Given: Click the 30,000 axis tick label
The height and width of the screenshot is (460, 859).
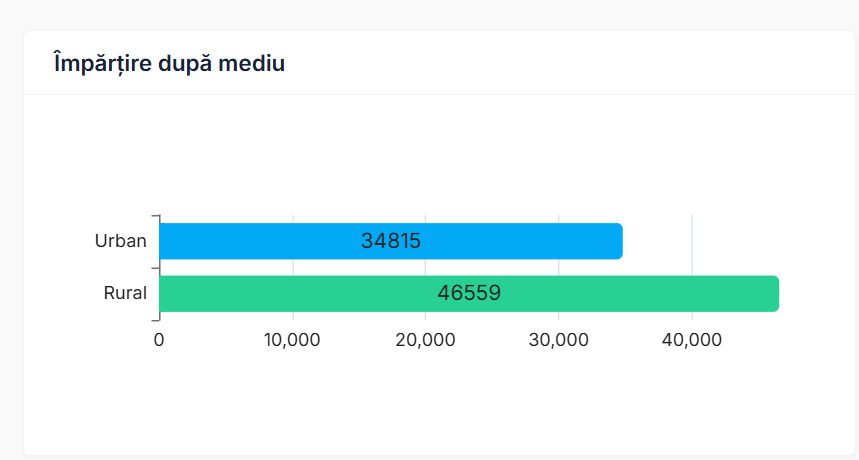Looking at the screenshot, I should pos(558,340).
